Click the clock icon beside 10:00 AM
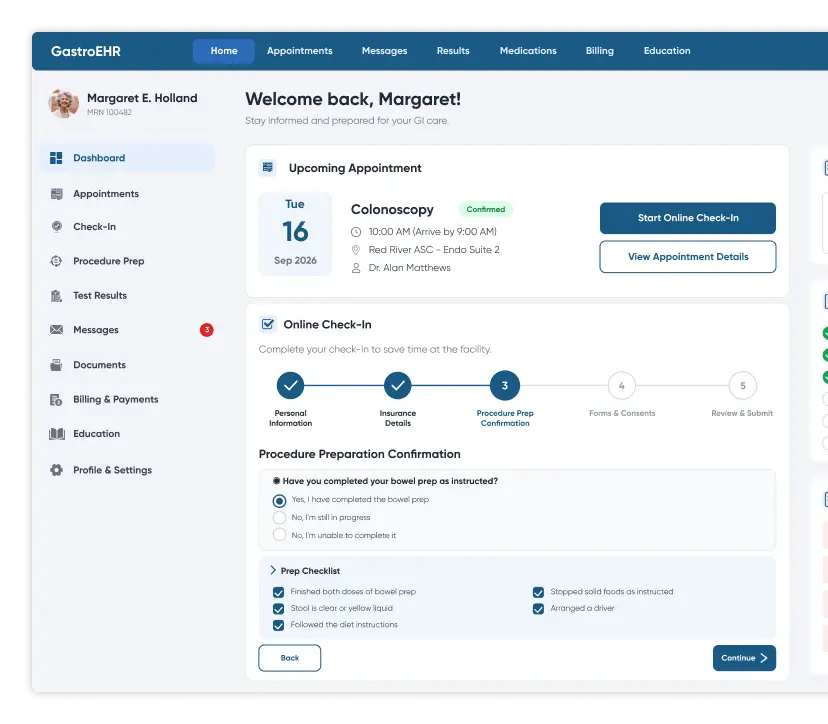This screenshot has height=724, width=828. click(356, 232)
